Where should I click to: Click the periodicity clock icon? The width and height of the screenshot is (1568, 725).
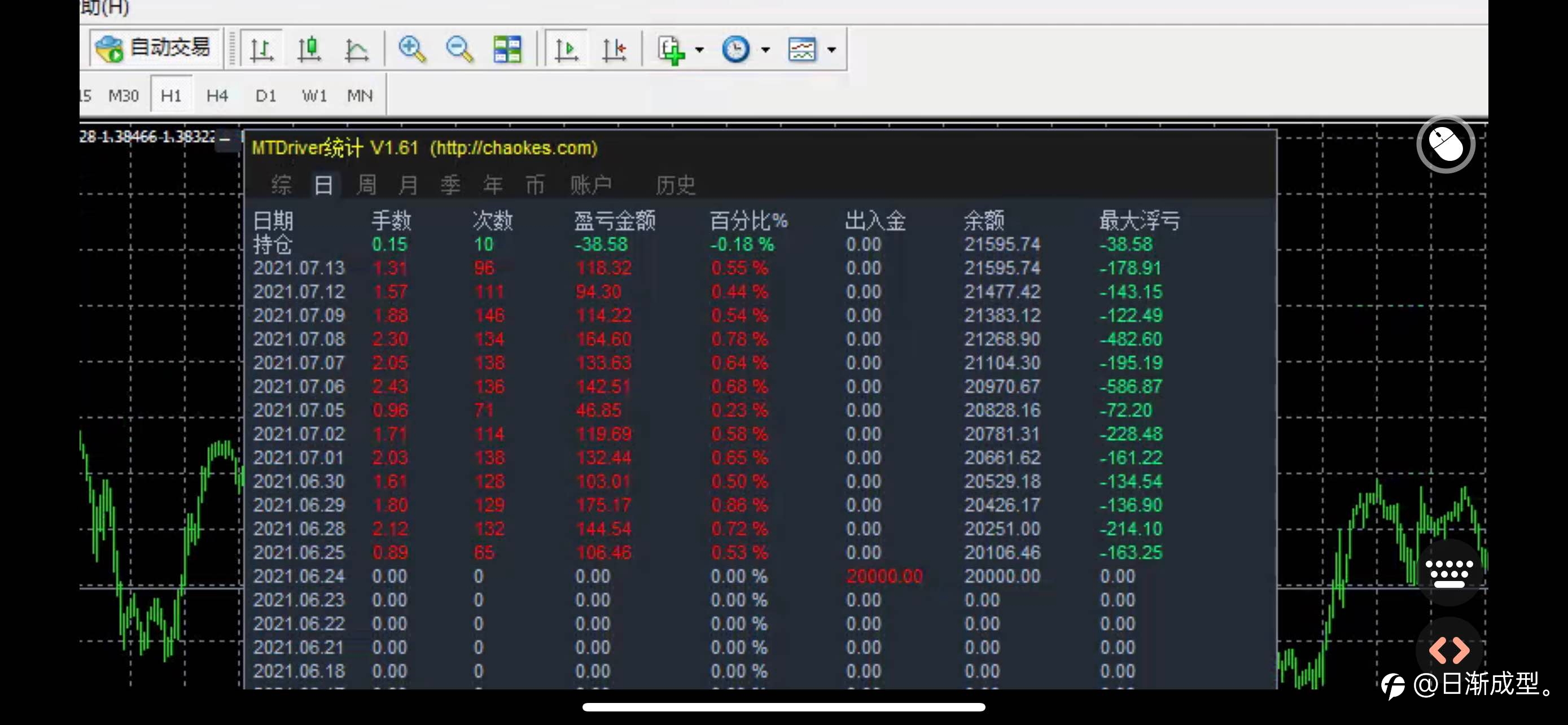tap(735, 49)
